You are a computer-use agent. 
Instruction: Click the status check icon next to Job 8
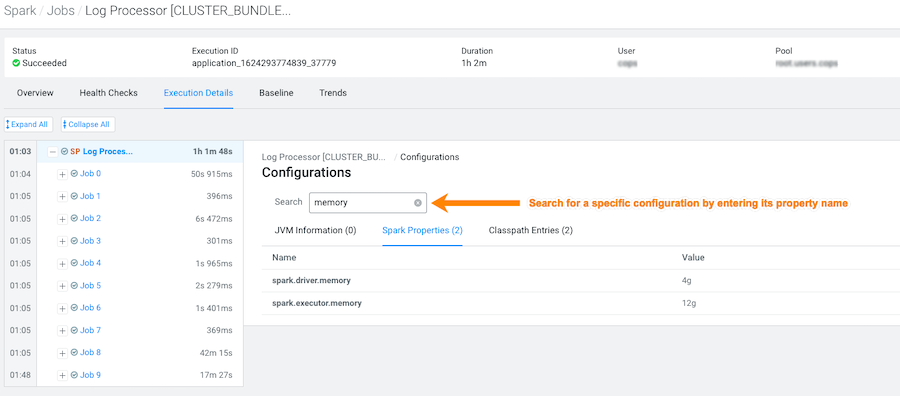[74, 352]
